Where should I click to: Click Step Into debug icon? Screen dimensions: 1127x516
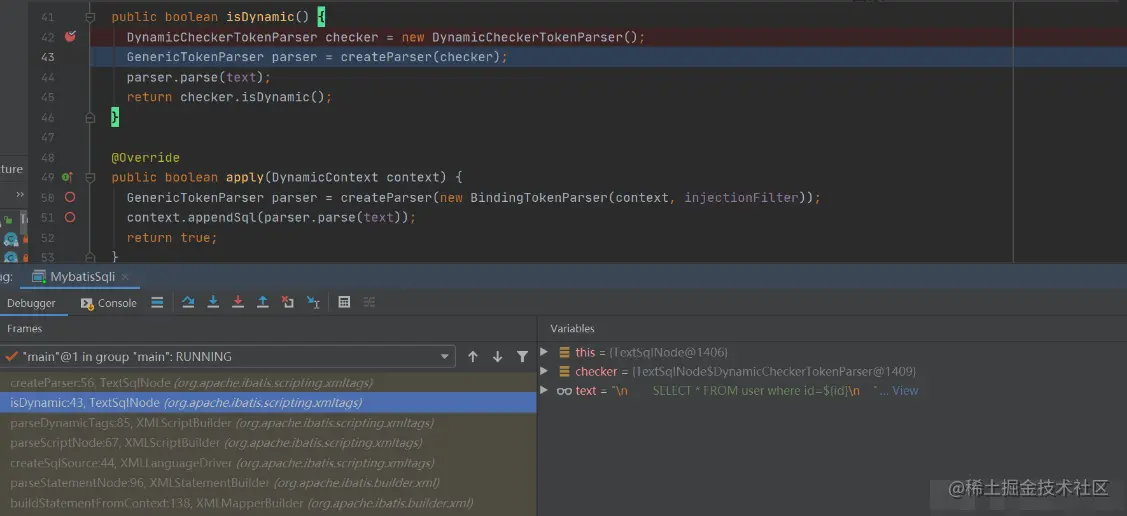point(213,303)
